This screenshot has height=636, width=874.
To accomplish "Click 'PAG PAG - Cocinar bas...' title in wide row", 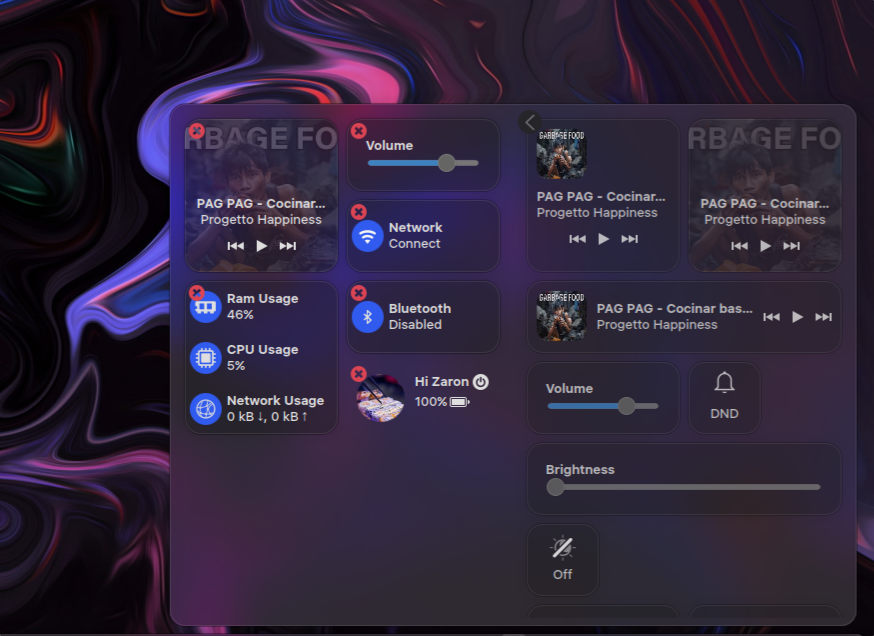I will point(674,309).
